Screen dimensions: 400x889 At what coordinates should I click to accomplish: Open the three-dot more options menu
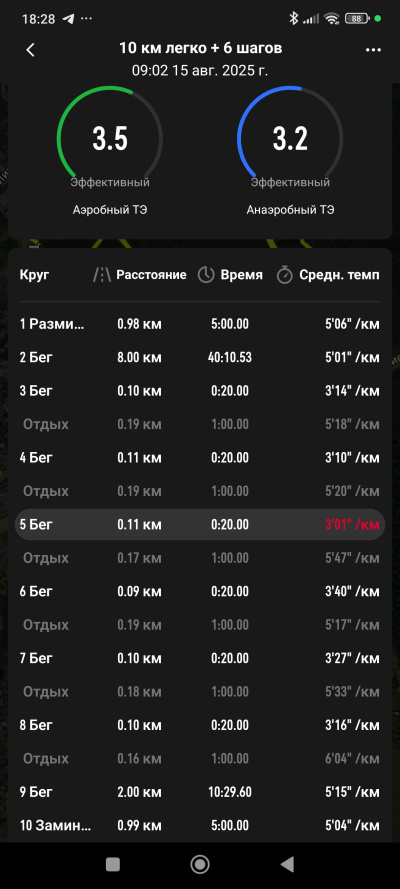pos(373,50)
